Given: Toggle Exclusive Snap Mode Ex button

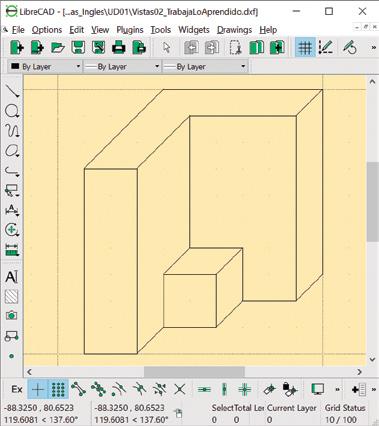Looking at the screenshot, I should [x=17, y=389].
